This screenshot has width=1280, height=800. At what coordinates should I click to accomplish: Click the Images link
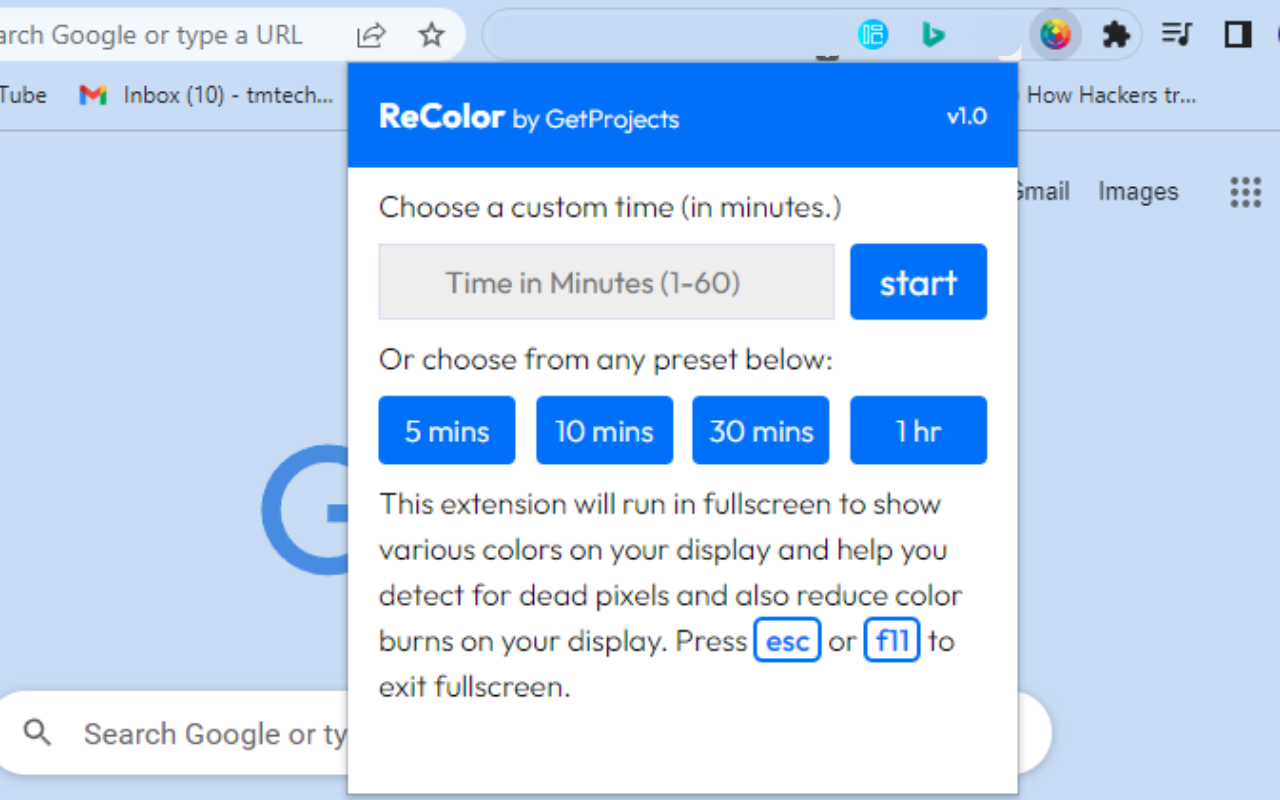click(1138, 191)
